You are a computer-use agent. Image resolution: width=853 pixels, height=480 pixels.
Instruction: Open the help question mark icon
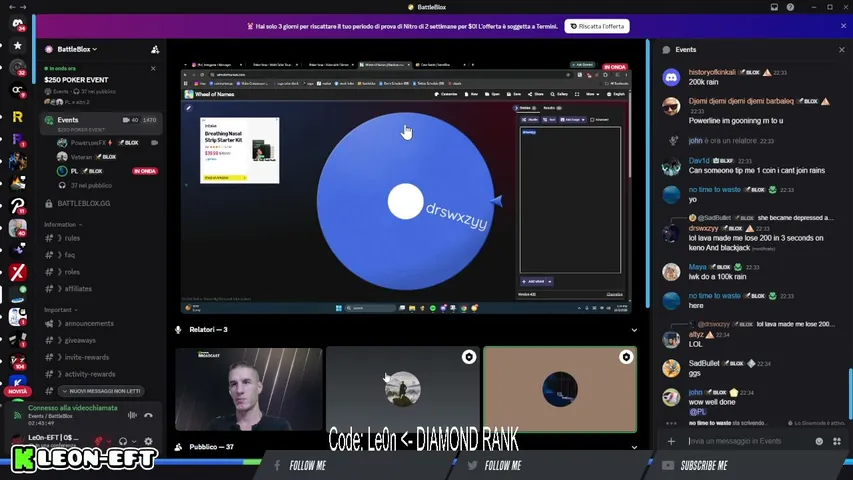click(x=790, y=7)
